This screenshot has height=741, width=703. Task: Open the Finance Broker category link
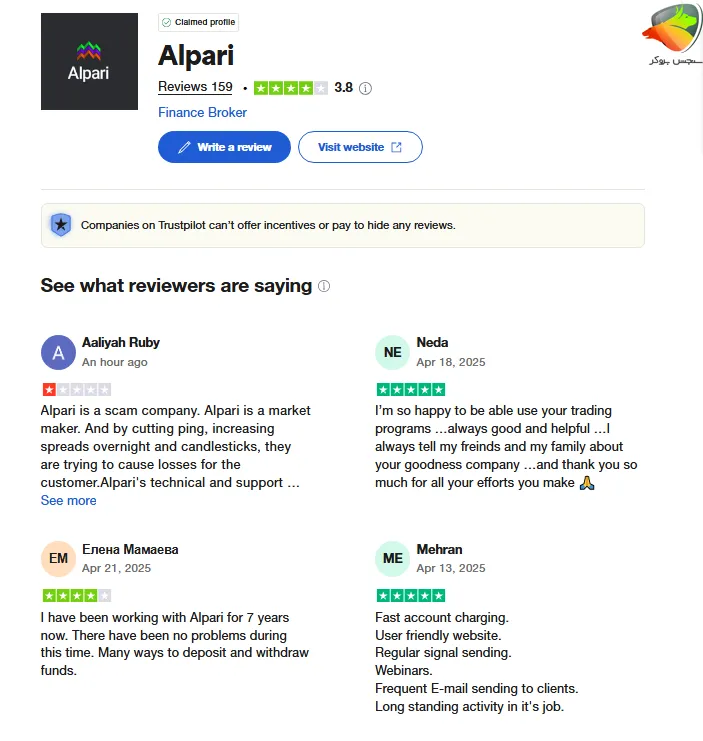[202, 112]
